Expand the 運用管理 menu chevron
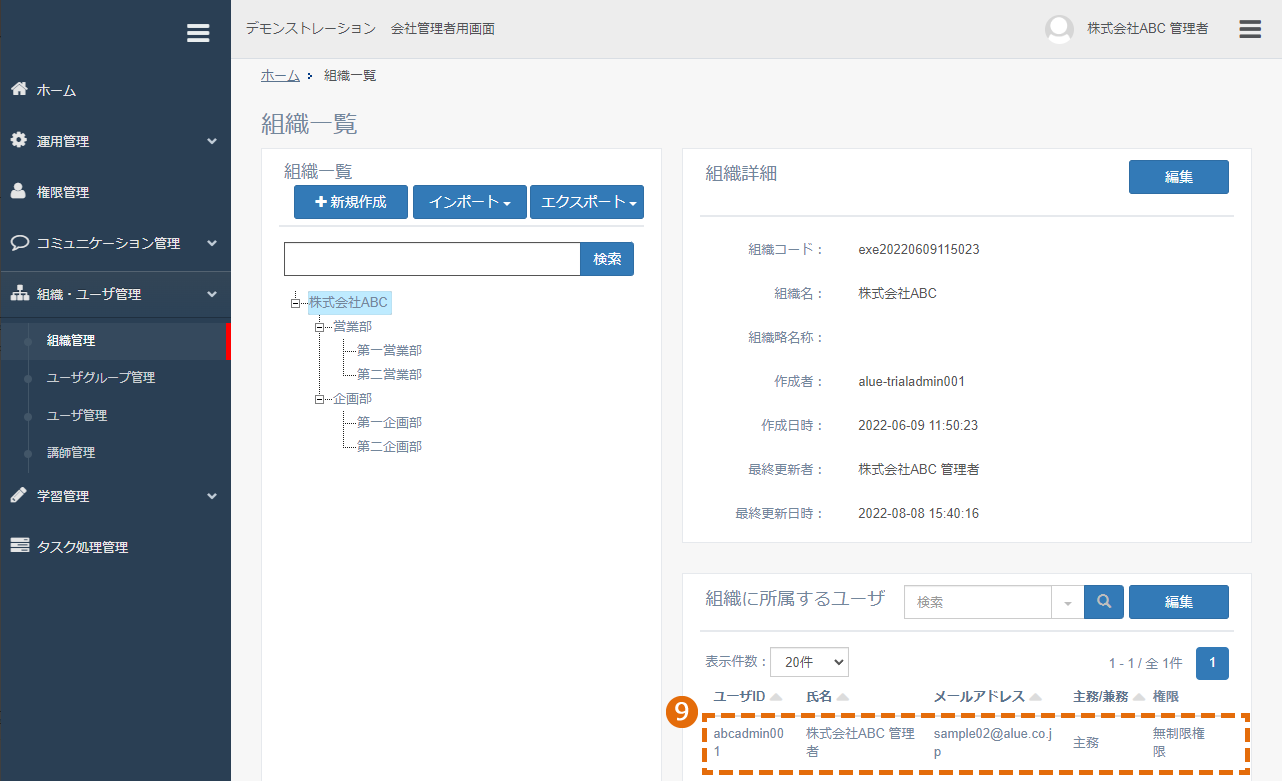 point(212,141)
